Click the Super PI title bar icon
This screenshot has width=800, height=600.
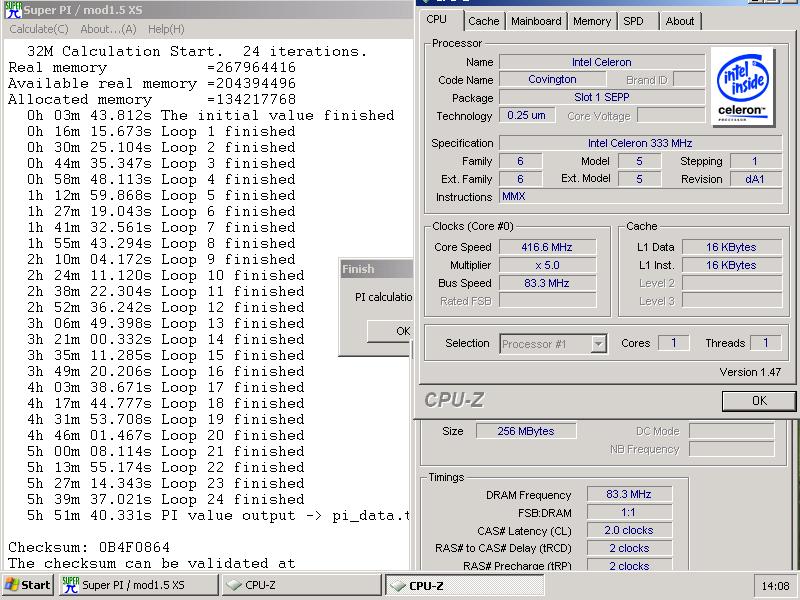click(13, 9)
